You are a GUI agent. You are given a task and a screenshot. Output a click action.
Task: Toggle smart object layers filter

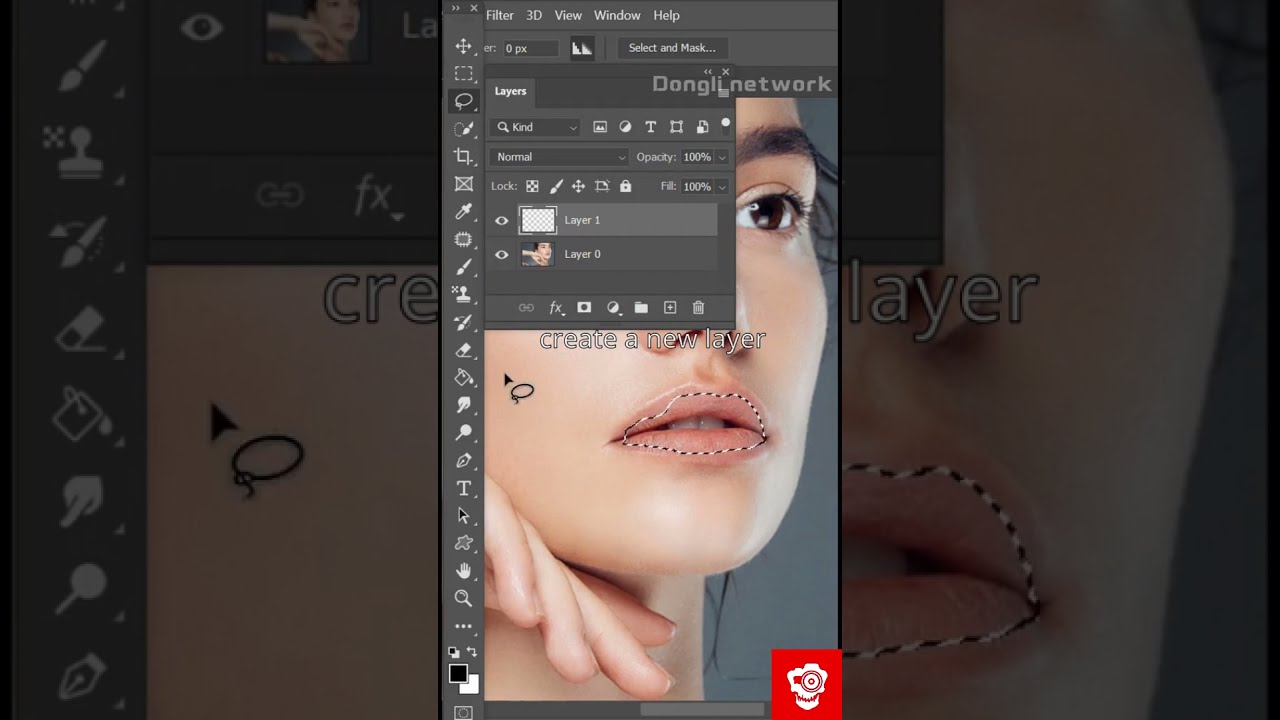(x=702, y=127)
